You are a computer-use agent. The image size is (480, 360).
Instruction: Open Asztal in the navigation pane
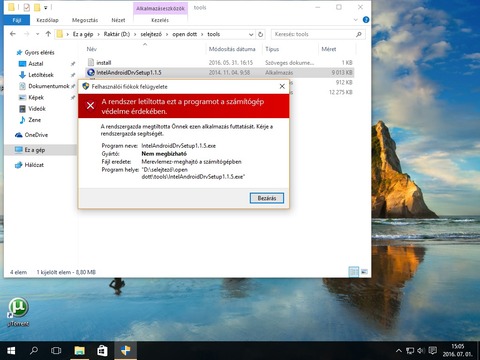click(35, 63)
